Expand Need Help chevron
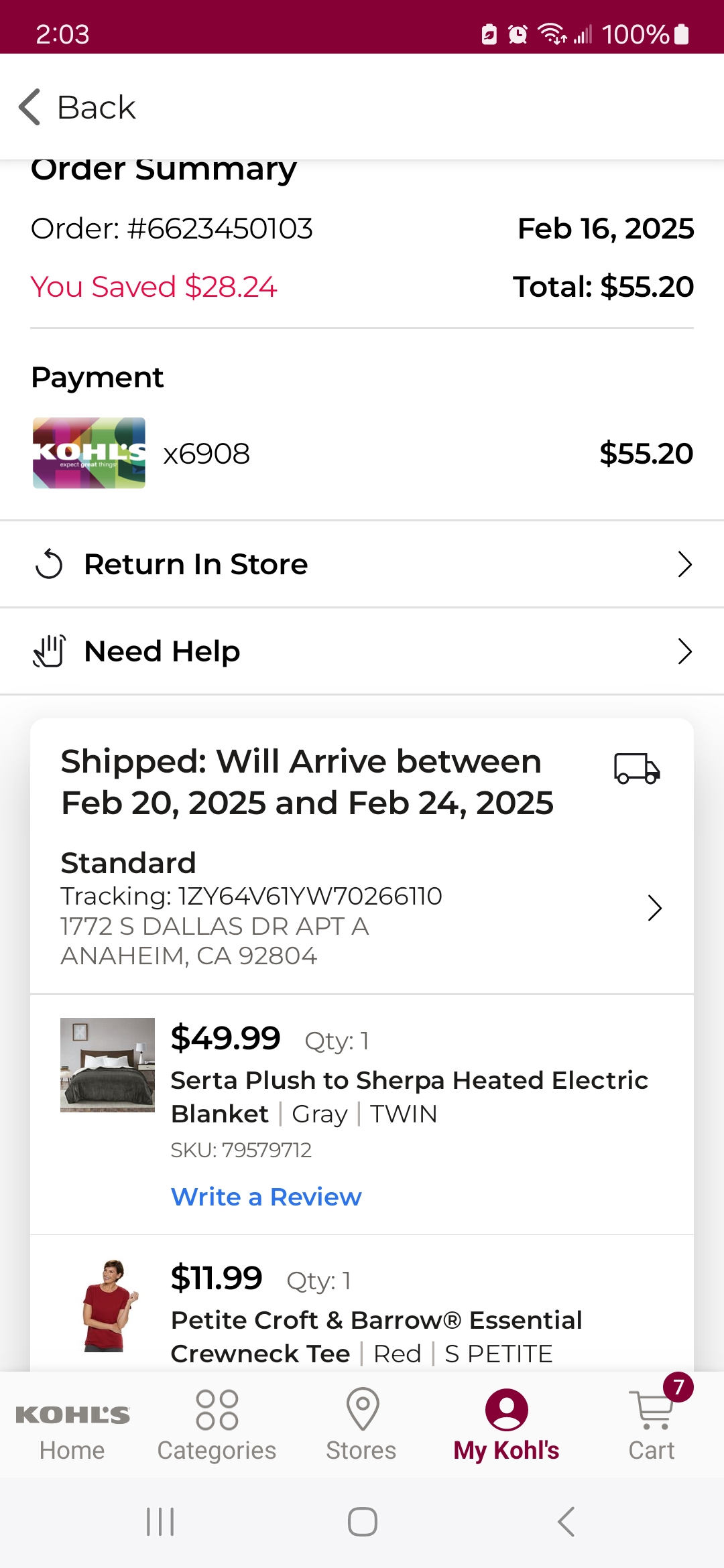This screenshot has width=724, height=1568. pyautogui.click(x=684, y=651)
